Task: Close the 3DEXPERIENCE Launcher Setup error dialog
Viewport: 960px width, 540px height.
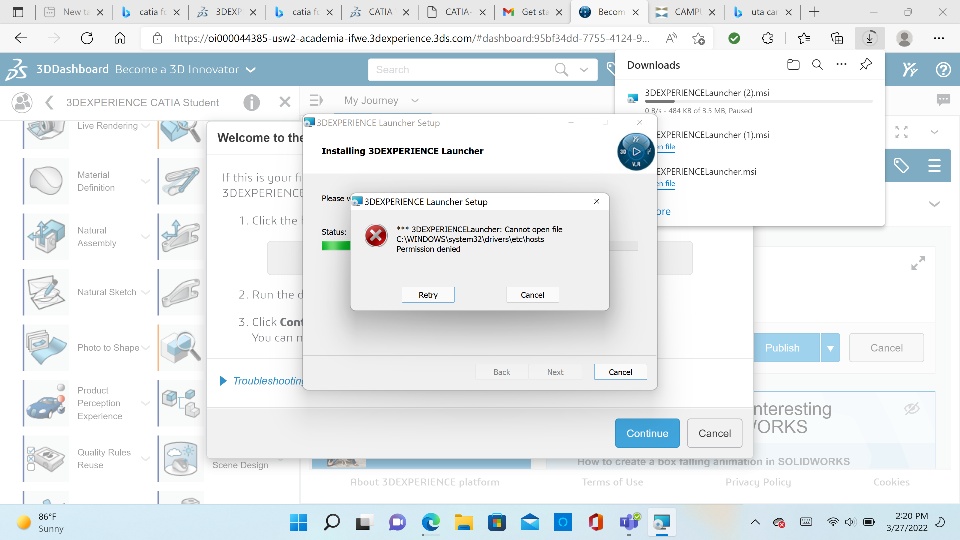Action: click(596, 201)
